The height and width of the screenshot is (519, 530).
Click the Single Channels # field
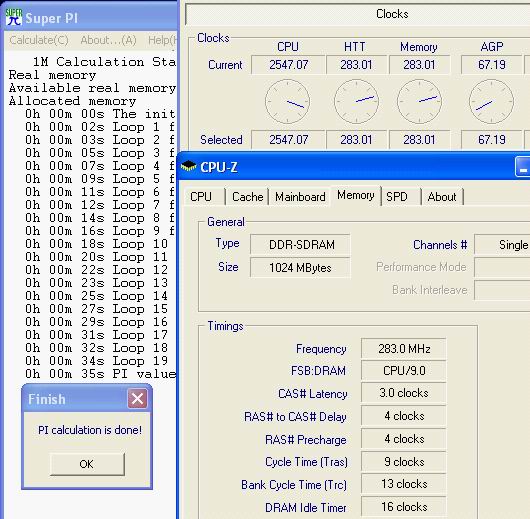(502, 244)
